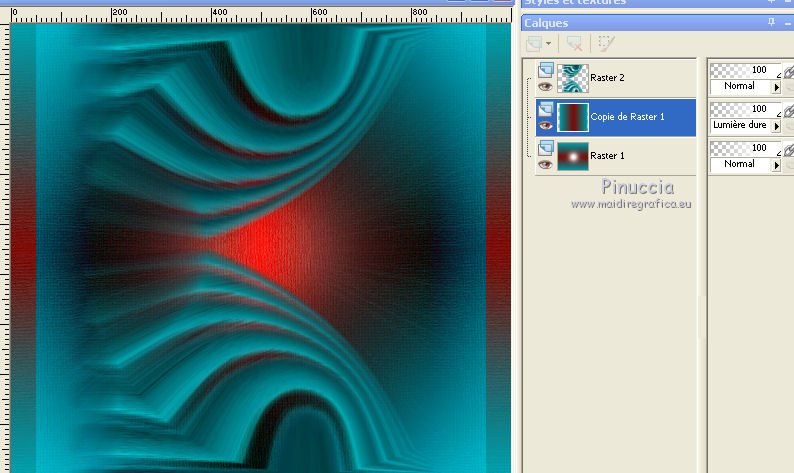Select the Raster 2 layer thumbnail

[573, 78]
